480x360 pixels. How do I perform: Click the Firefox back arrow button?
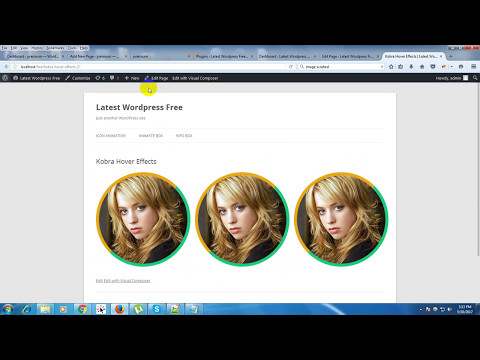[7, 67]
